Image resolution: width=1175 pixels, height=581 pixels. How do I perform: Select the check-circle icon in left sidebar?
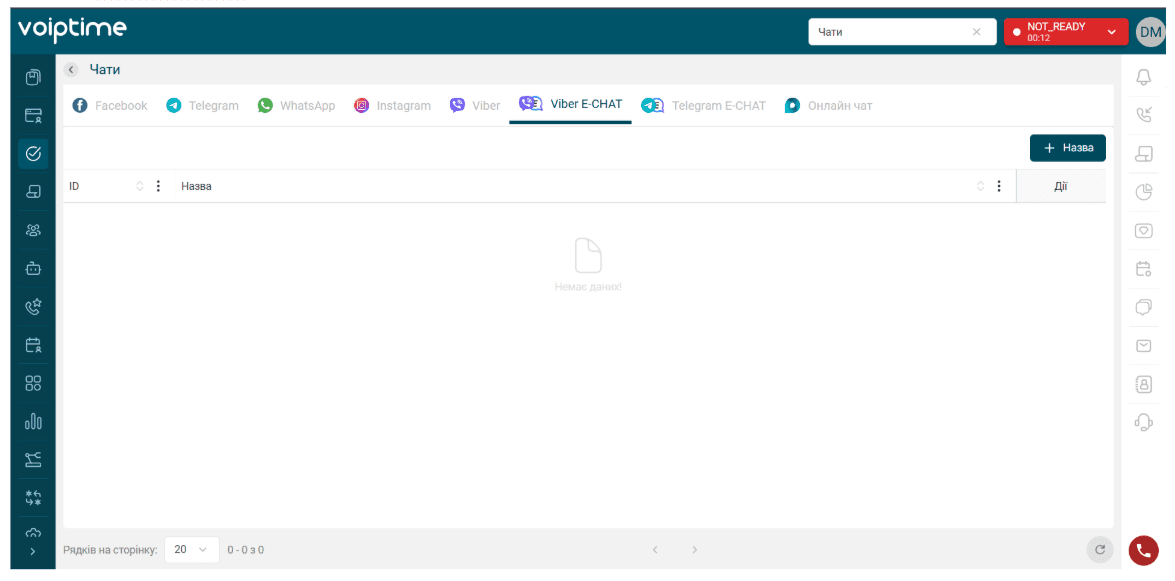tap(33, 154)
